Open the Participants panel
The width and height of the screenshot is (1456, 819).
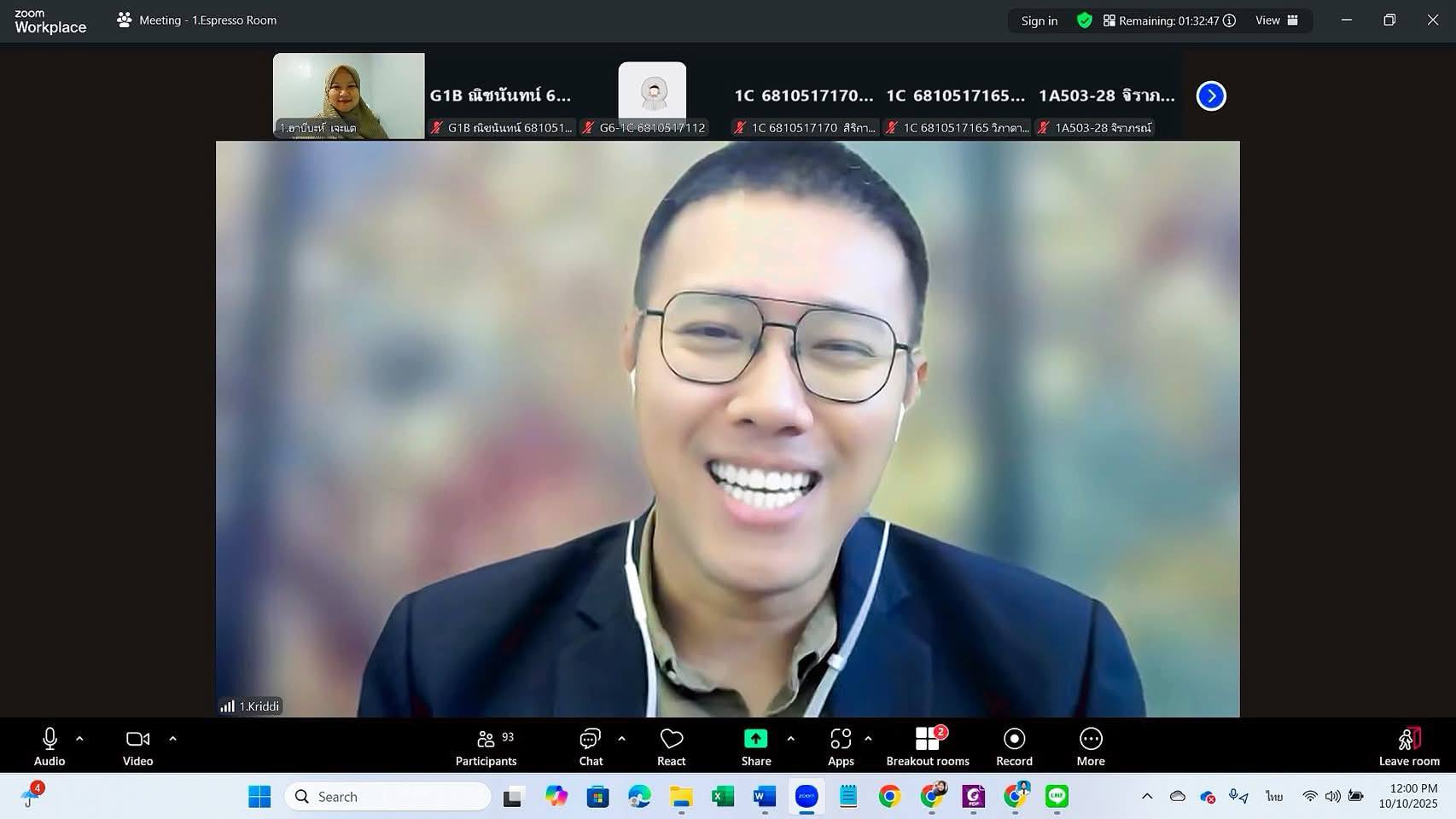click(486, 746)
